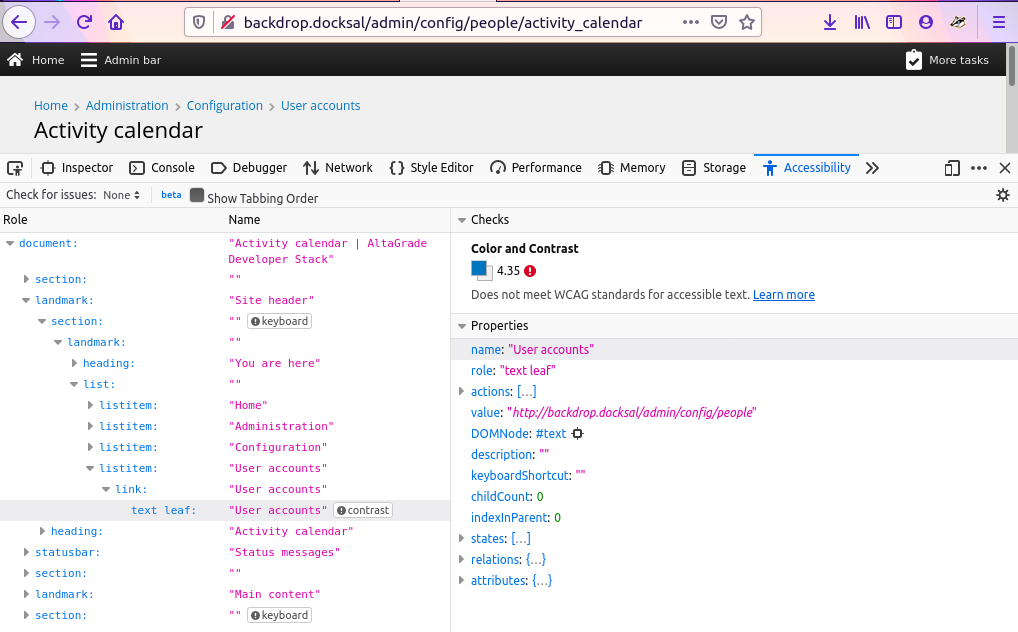Click the browser forward arrow

tap(52, 23)
